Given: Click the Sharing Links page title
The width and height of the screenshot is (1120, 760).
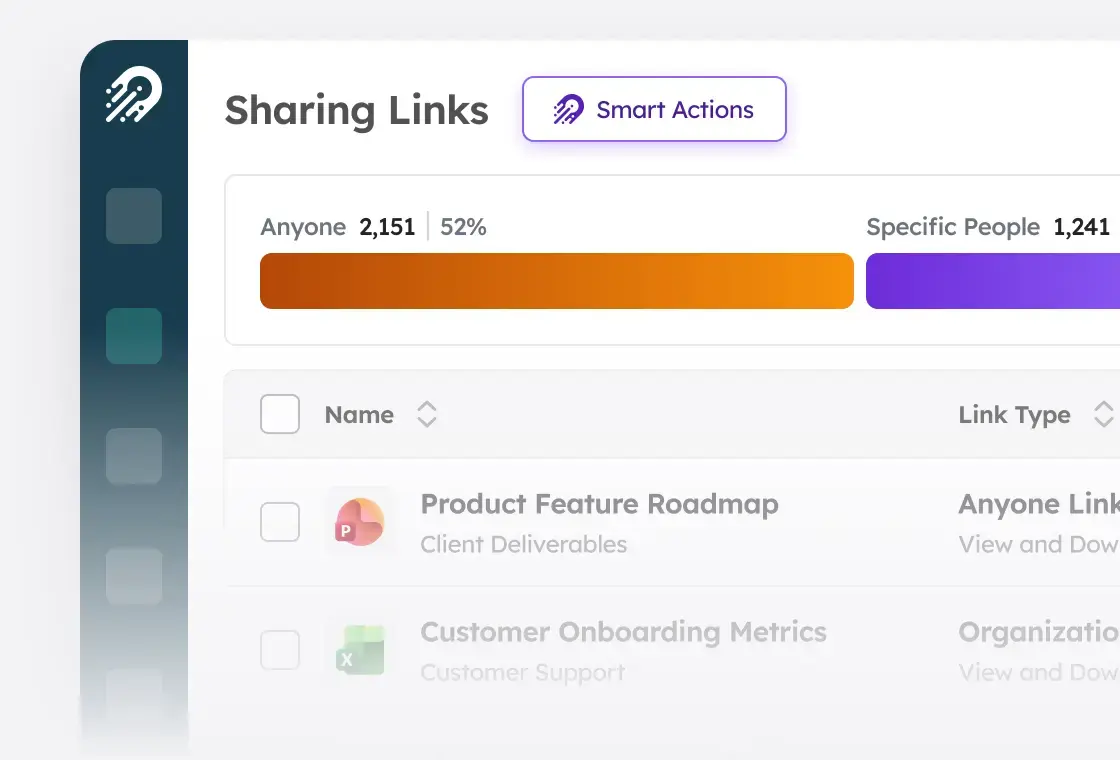Looking at the screenshot, I should [x=356, y=110].
